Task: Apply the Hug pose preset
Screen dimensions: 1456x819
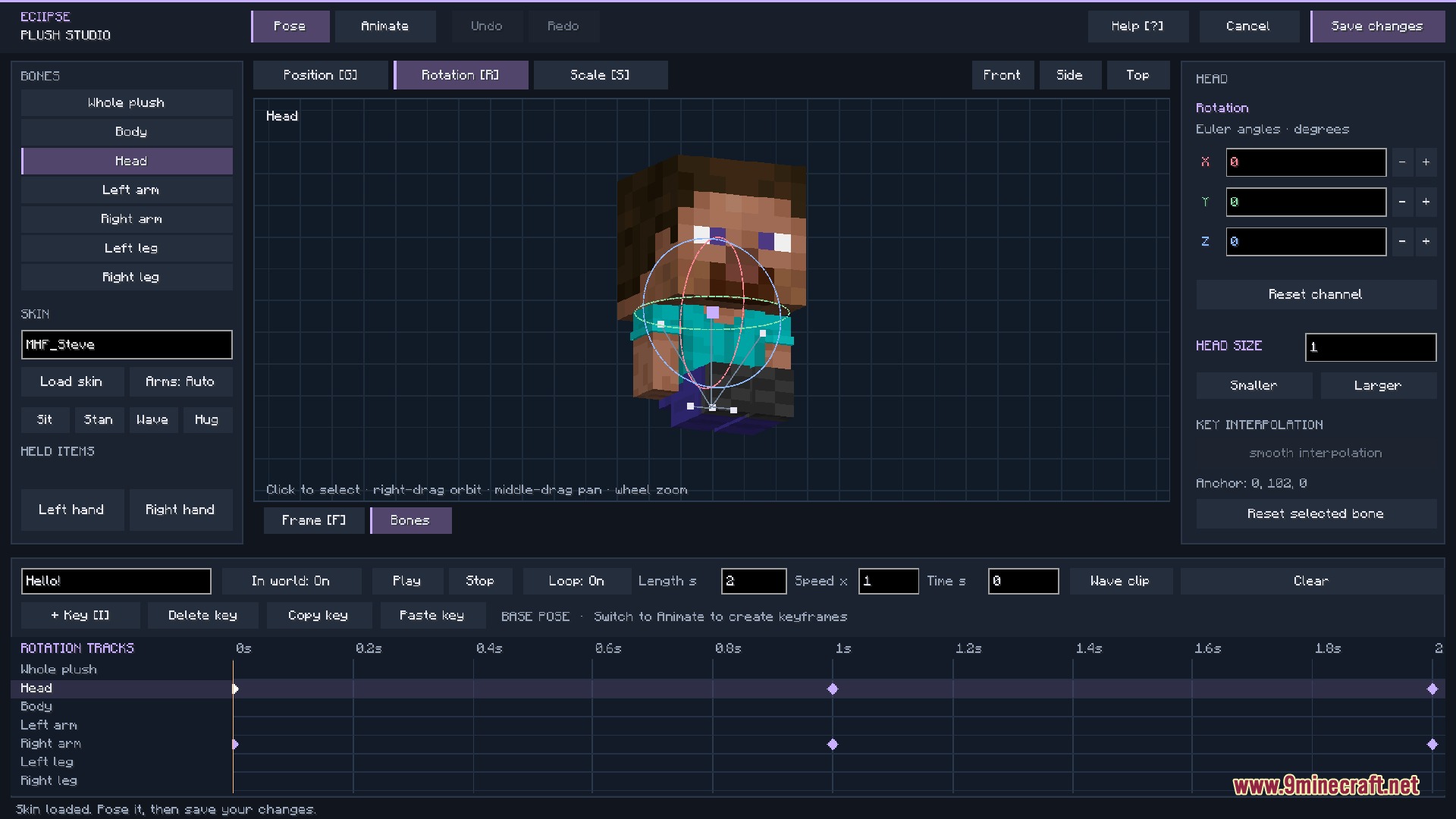Action: (207, 420)
